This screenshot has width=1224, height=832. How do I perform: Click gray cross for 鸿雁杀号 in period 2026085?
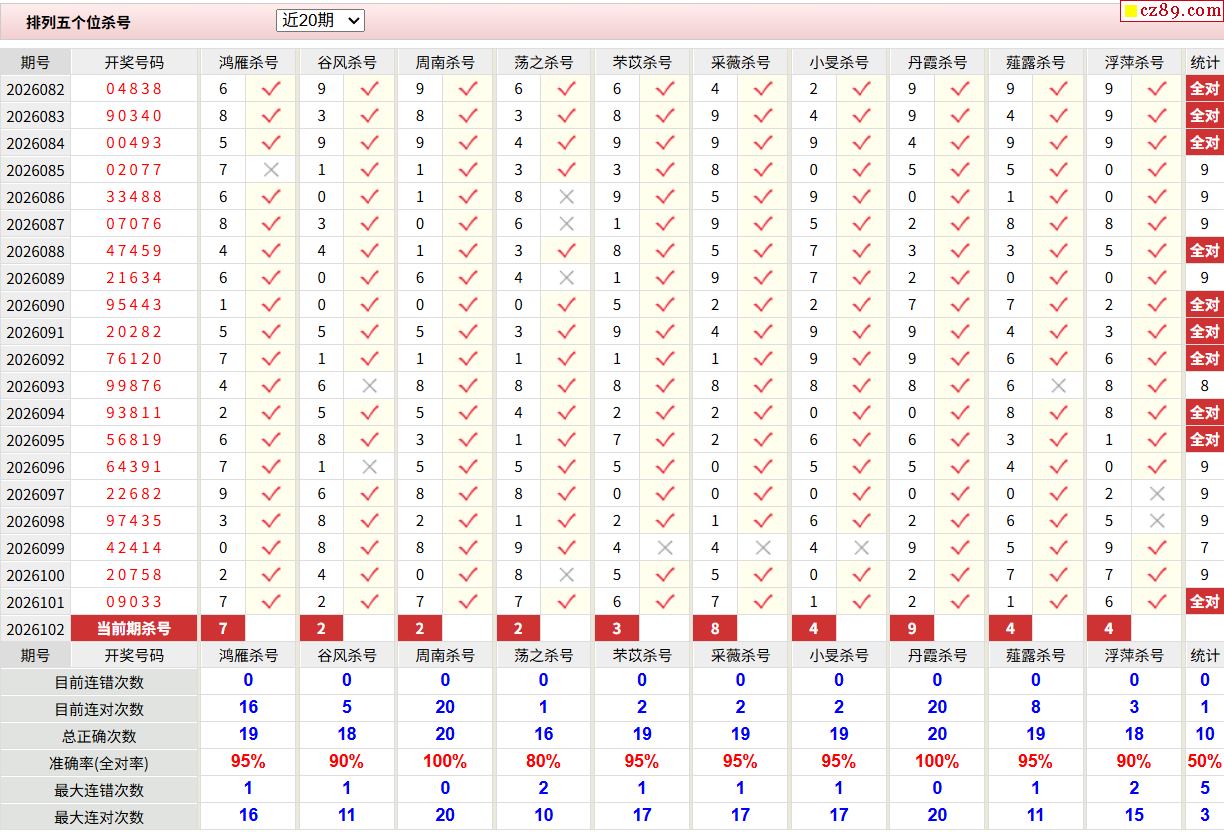coord(271,170)
